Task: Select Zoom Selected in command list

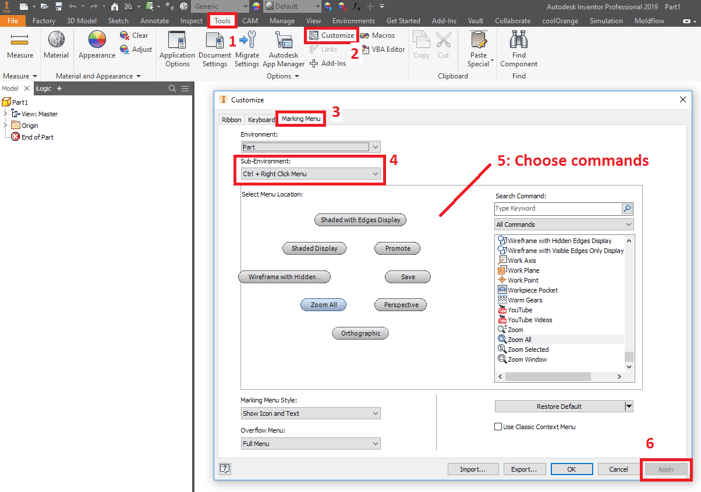Action: coord(528,349)
